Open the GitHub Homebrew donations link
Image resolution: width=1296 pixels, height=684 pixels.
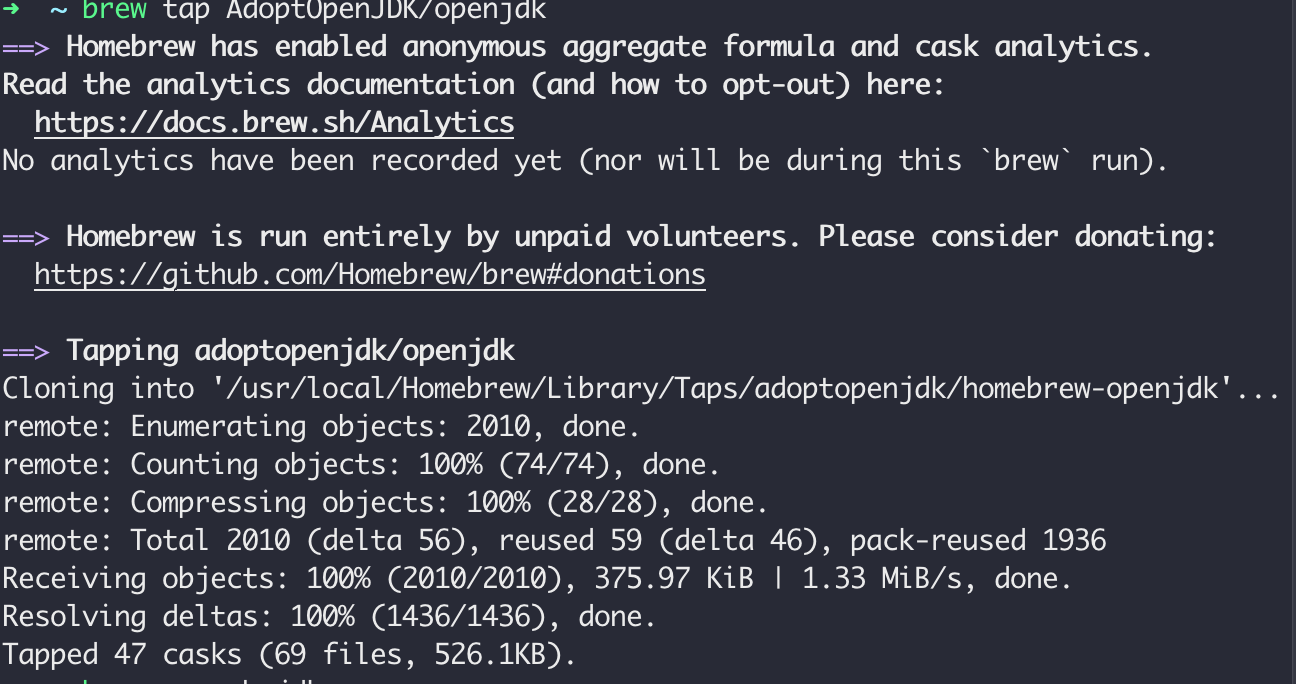370,275
